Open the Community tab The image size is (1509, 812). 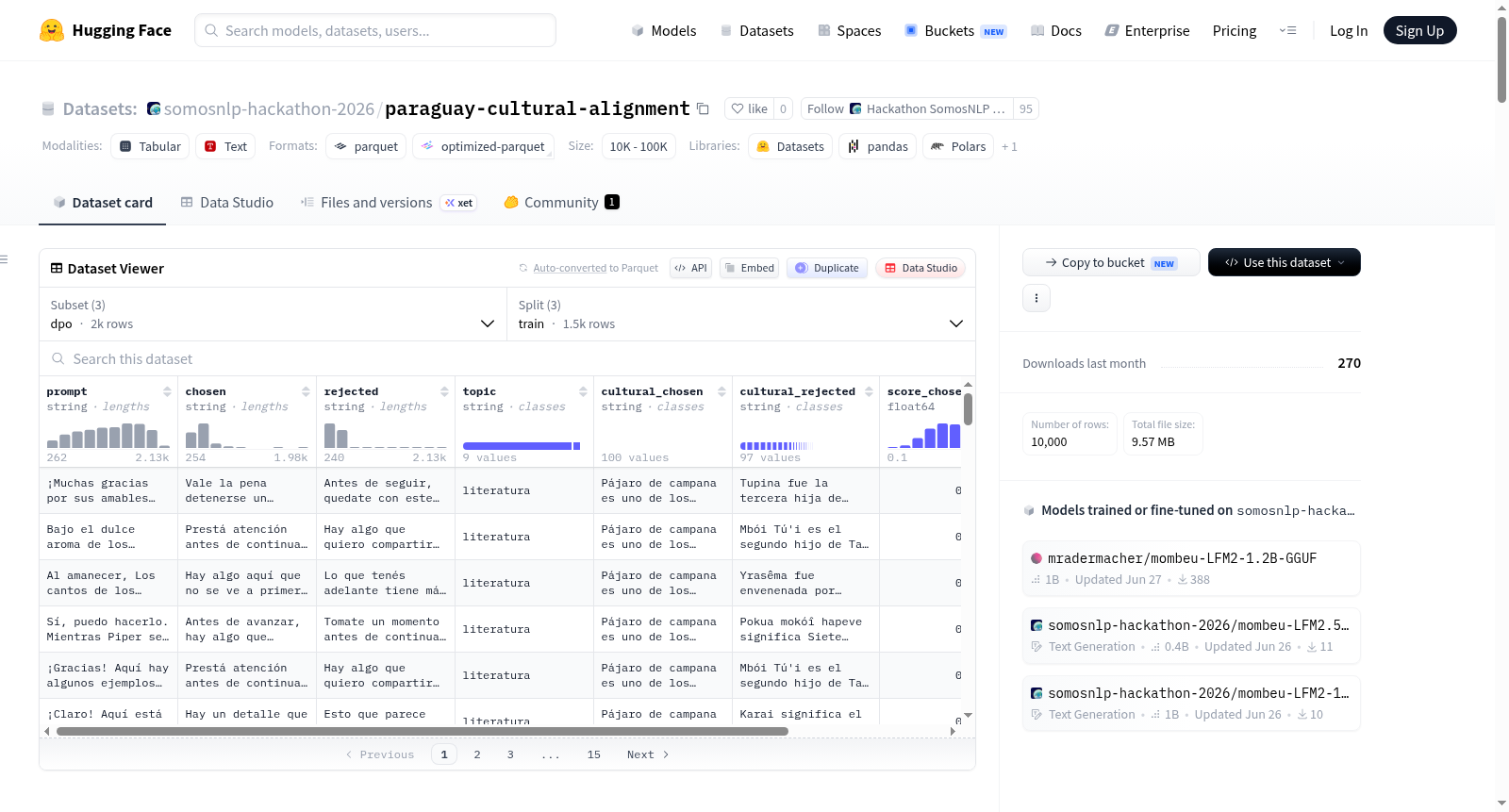click(561, 203)
